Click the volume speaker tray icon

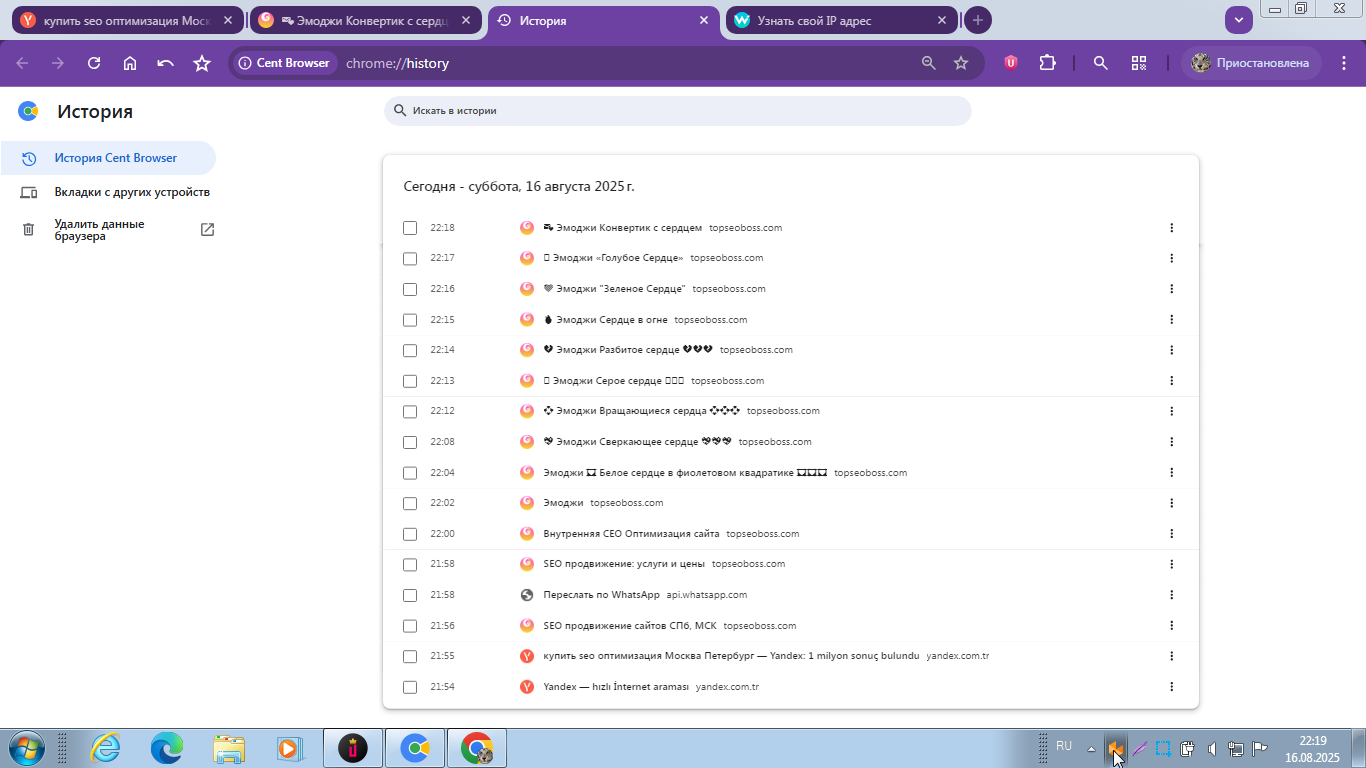pos(1211,748)
